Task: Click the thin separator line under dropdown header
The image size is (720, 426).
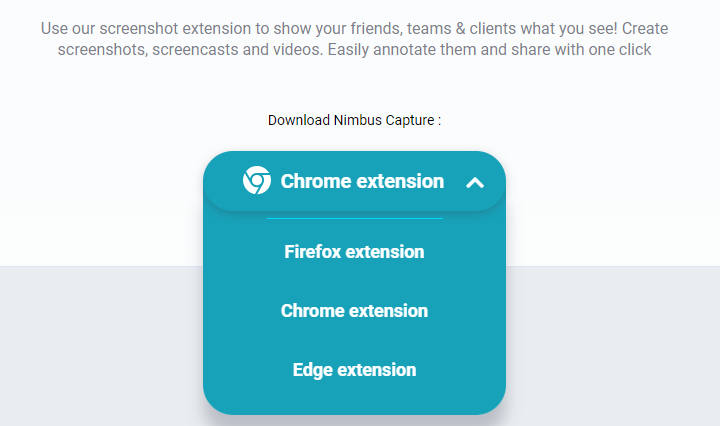Action: [x=354, y=219]
